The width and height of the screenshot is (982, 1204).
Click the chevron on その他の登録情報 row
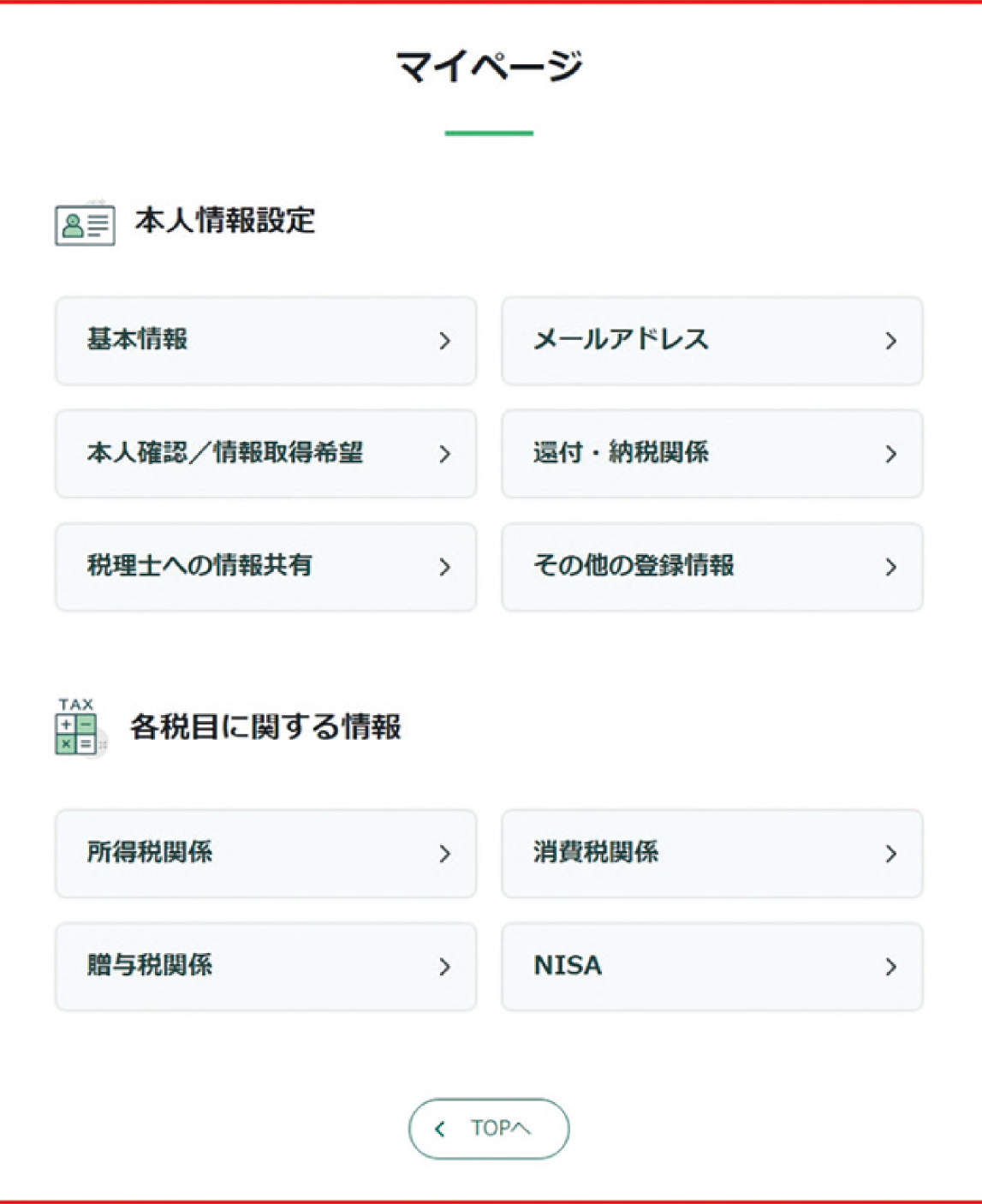890,567
